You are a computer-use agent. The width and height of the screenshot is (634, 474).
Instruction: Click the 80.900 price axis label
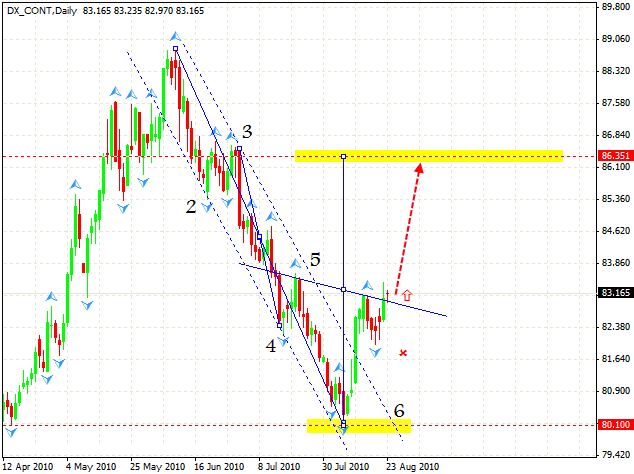[x=616, y=391]
